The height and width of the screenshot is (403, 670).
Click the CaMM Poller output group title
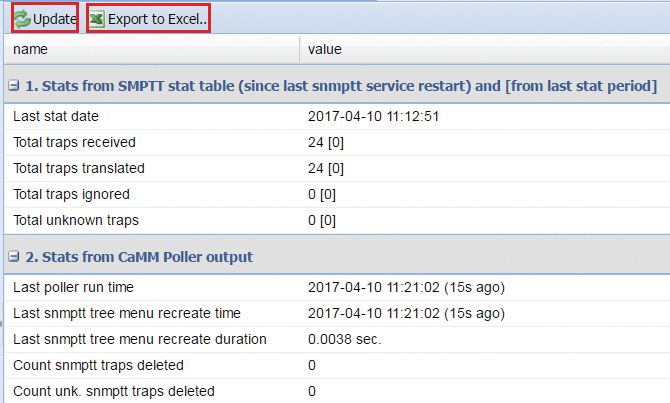coord(139,257)
